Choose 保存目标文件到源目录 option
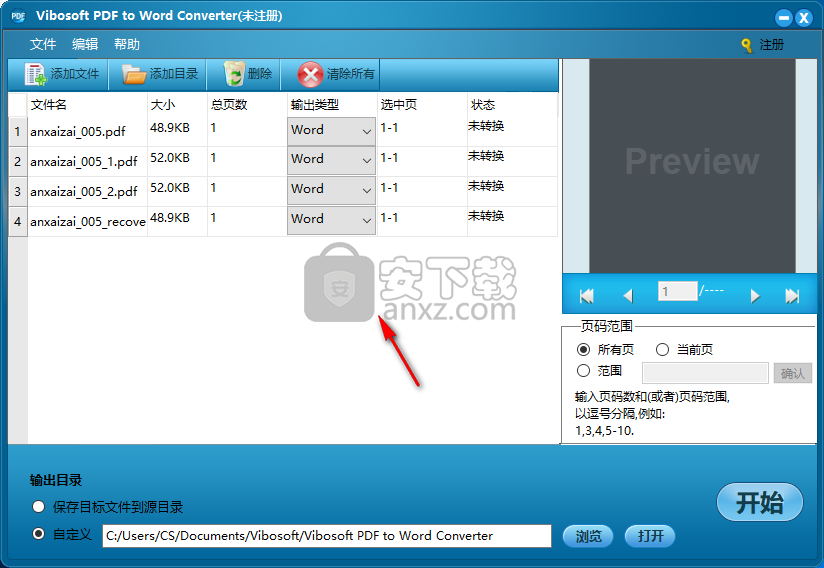824x568 pixels. tap(38, 507)
